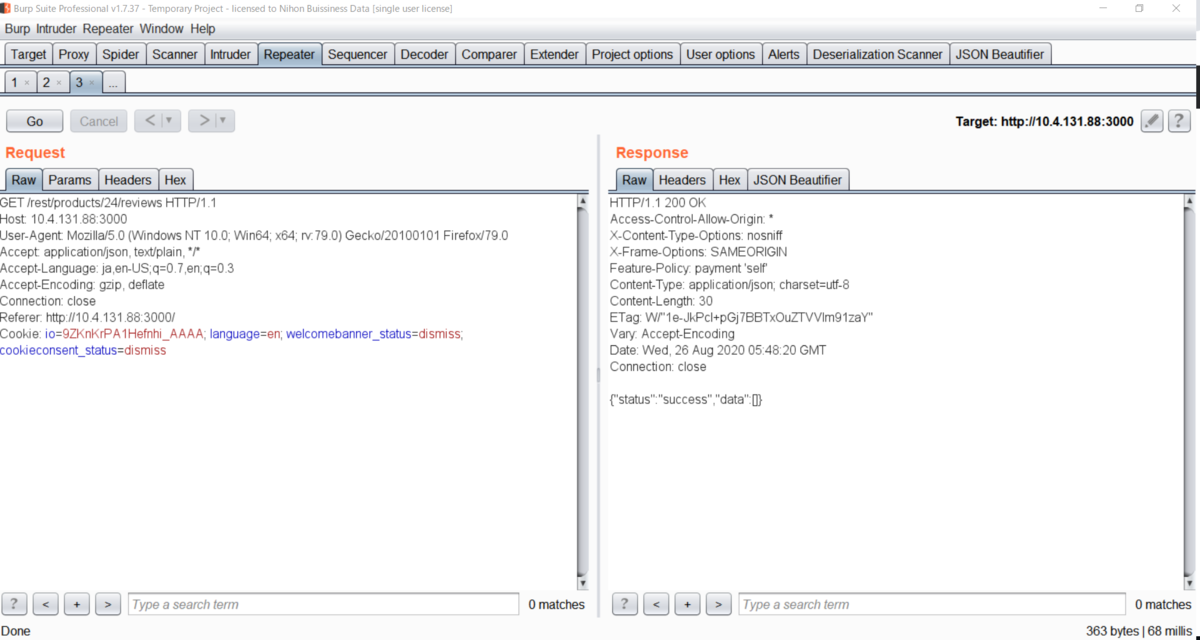Switch to the Target tab
Image resolution: width=1200 pixels, height=640 pixels.
[x=28, y=54]
